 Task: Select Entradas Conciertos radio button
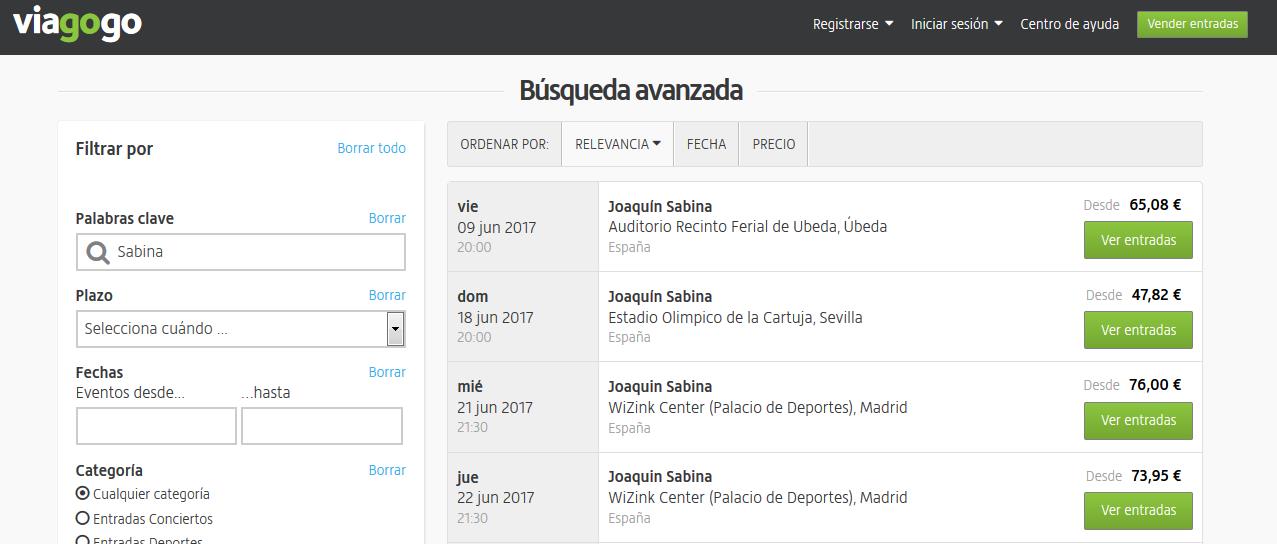pyautogui.click(x=83, y=518)
